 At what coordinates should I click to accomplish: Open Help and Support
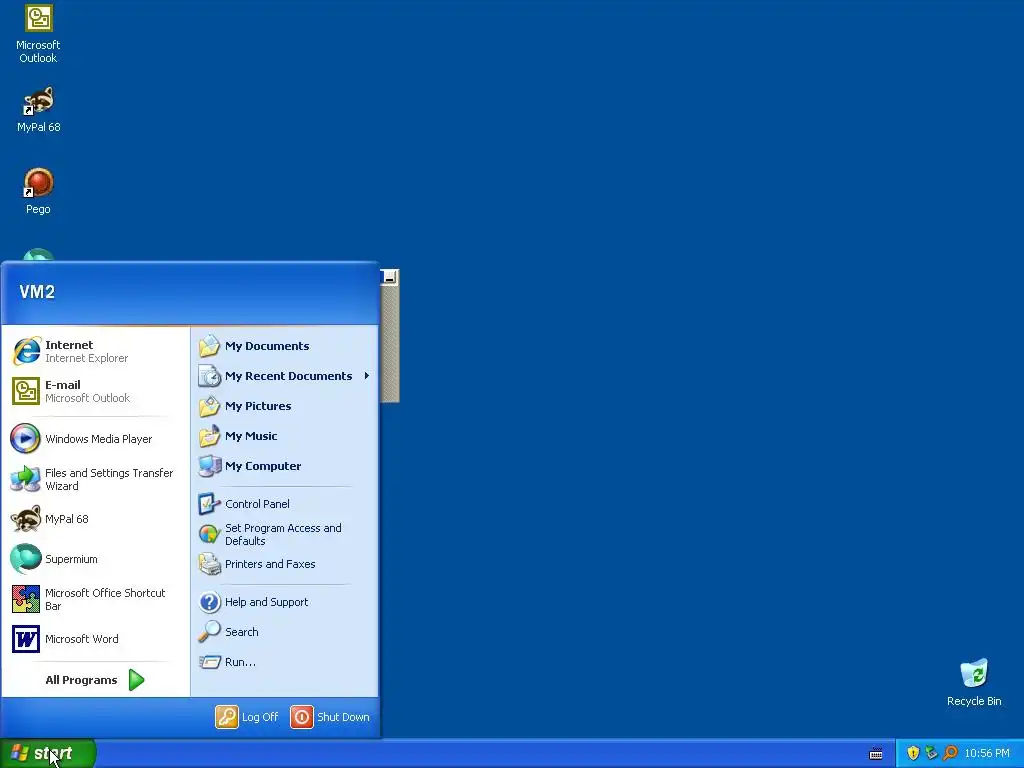click(x=284, y=602)
